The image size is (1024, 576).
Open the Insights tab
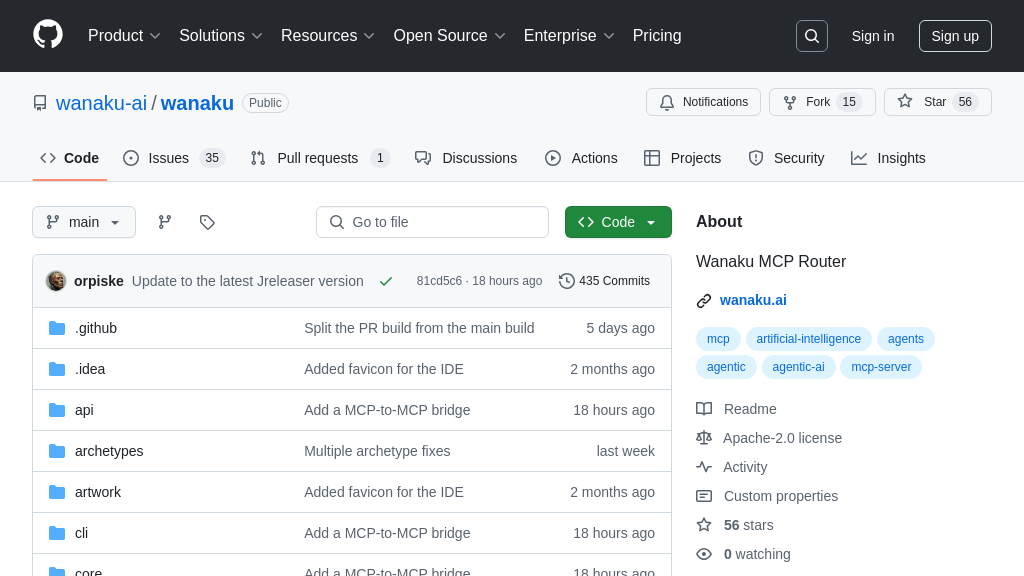tap(888, 158)
